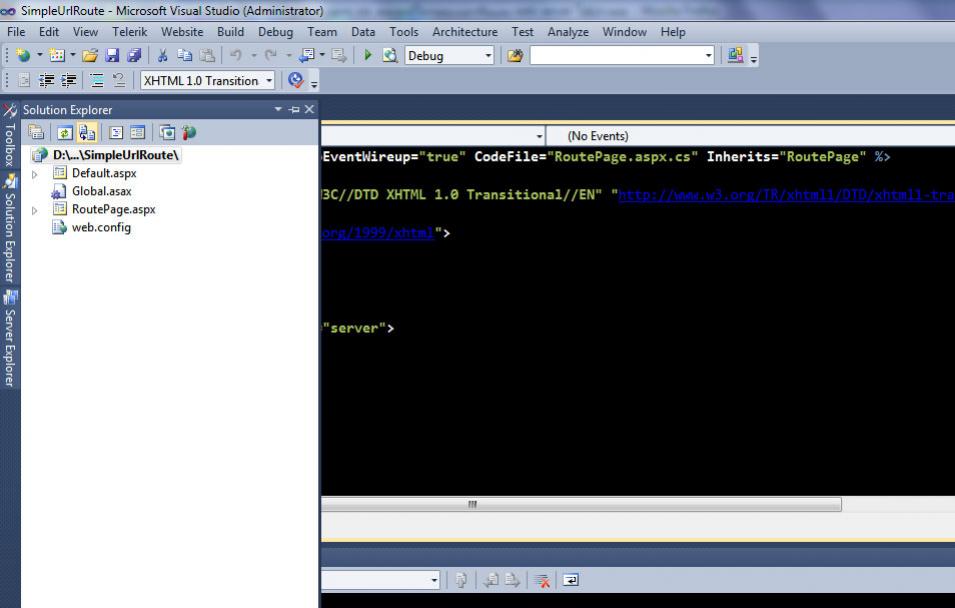Follow the w3.org DTD hyperlink in code
The width and height of the screenshot is (955, 608).
tap(786, 195)
